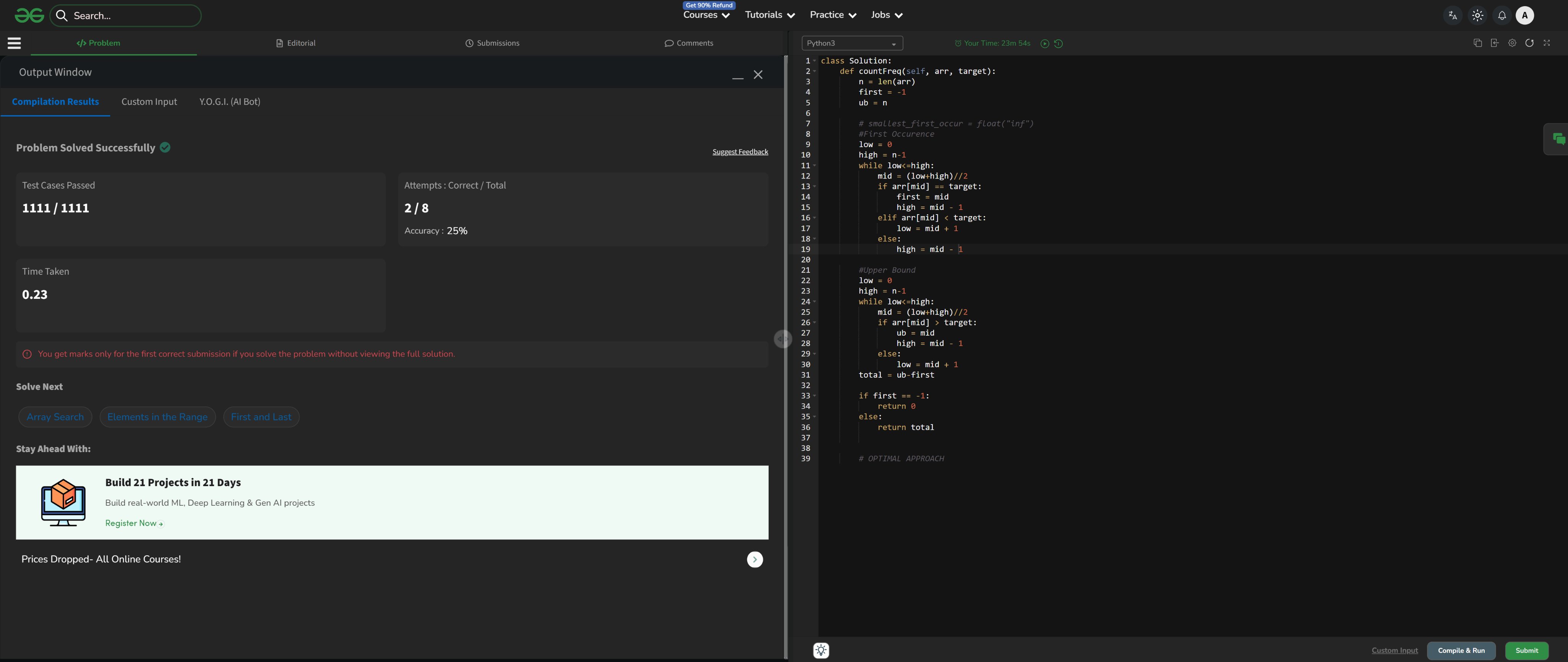Click the Suggest Feedback link
Screen dimensions: 1568x662
(x=740, y=152)
